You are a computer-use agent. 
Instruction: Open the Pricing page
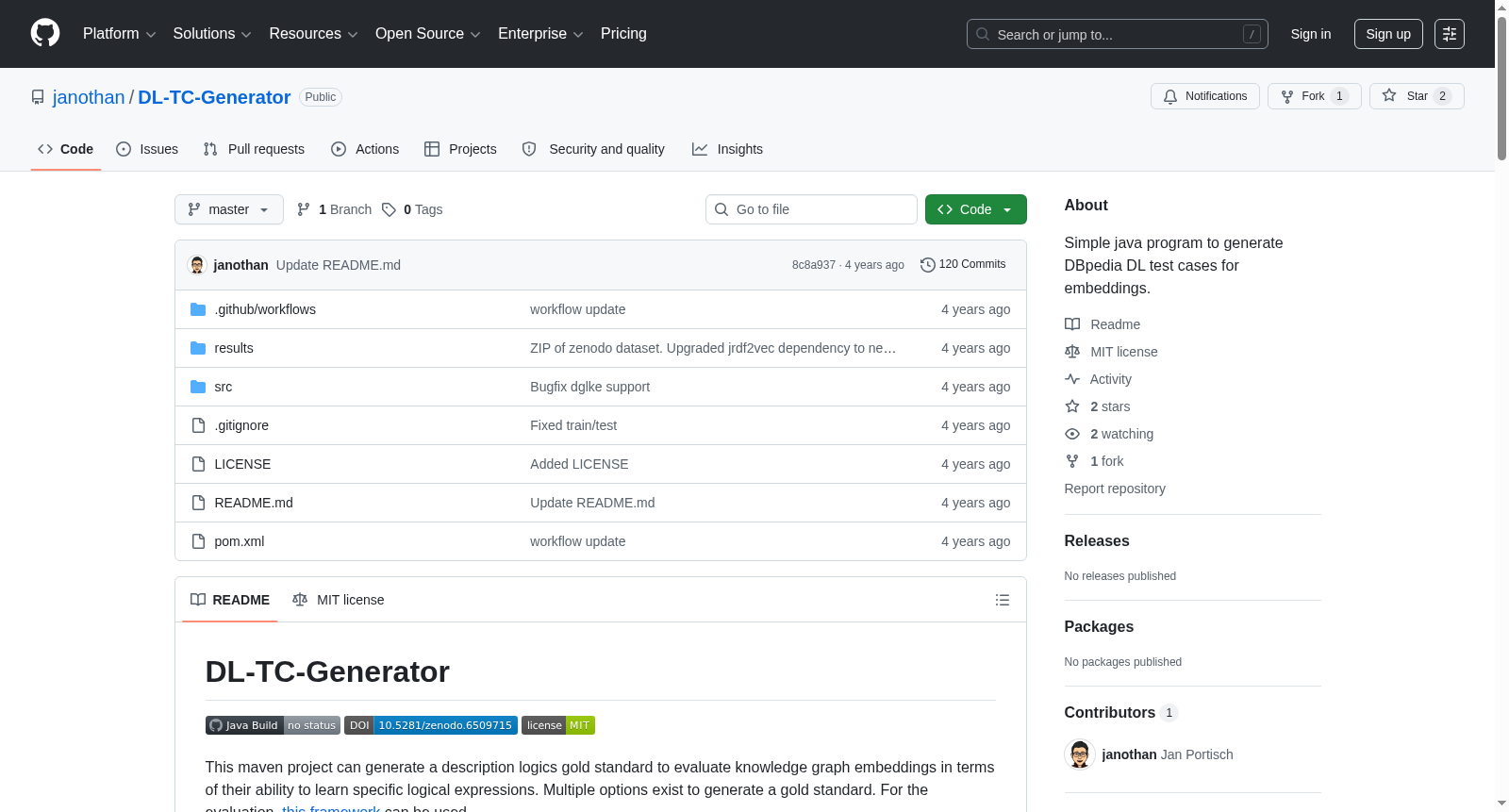[623, 34]
